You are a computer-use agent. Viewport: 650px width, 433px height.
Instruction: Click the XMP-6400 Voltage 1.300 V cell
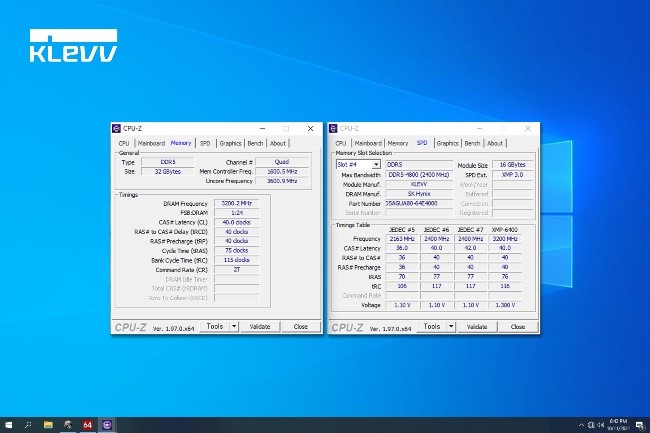coord(505,305)
